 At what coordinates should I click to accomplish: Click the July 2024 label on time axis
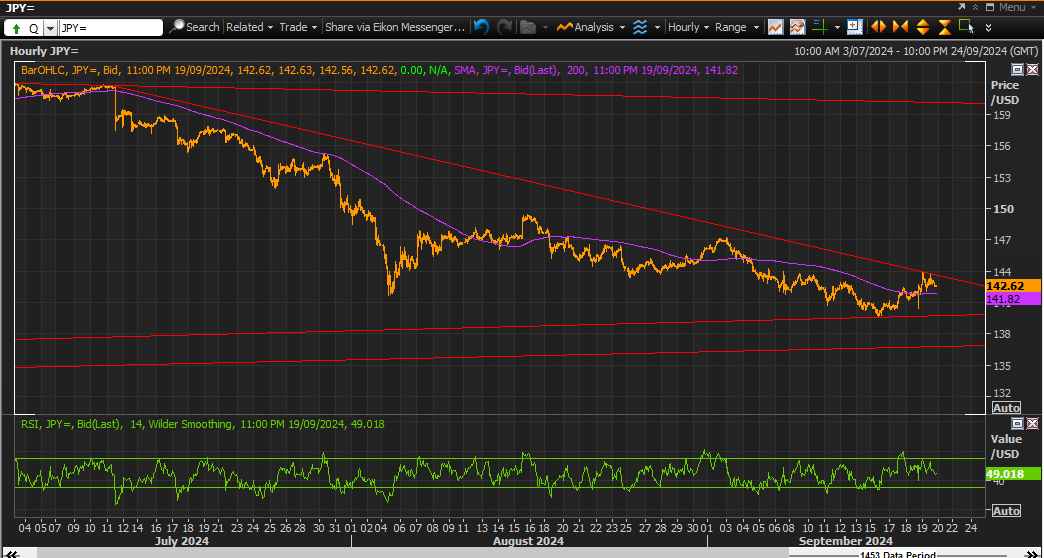181,541
